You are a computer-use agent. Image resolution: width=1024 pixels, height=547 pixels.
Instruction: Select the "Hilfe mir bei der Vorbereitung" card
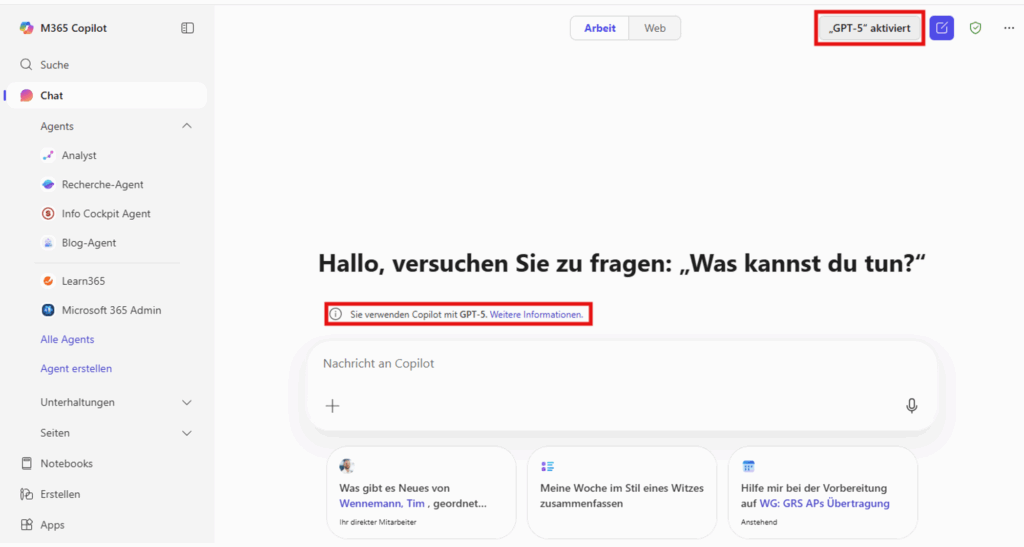[823, 492]
